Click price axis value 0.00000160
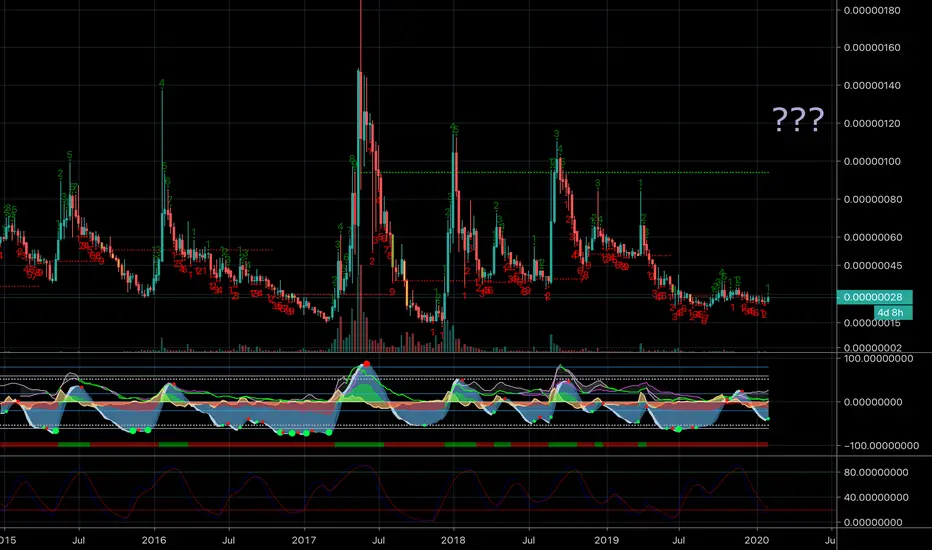This screenshot has height=550, width=932. click(x=872, y=48)
